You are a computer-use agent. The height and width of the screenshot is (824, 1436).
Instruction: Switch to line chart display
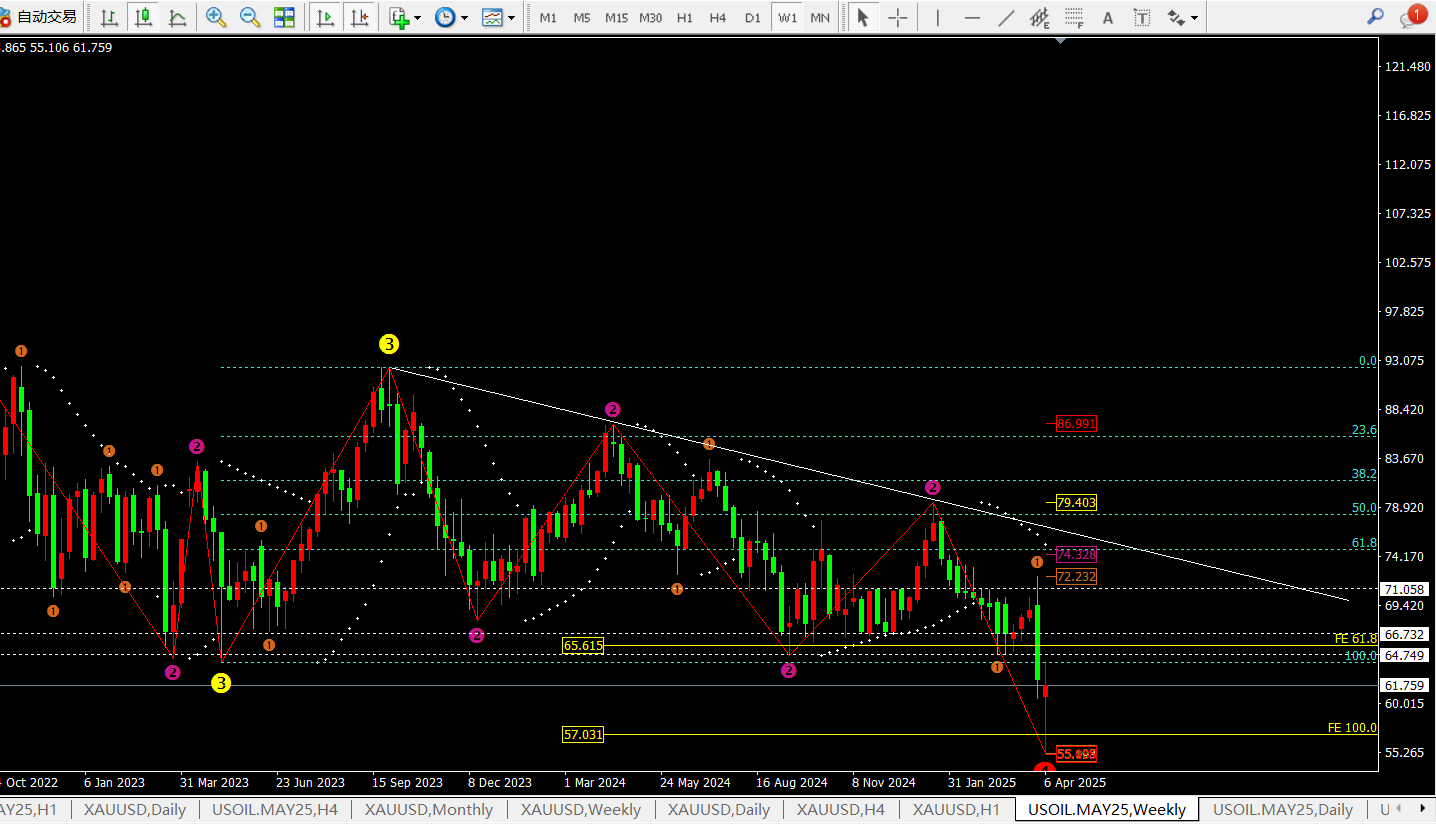click(x=178, y=17)
